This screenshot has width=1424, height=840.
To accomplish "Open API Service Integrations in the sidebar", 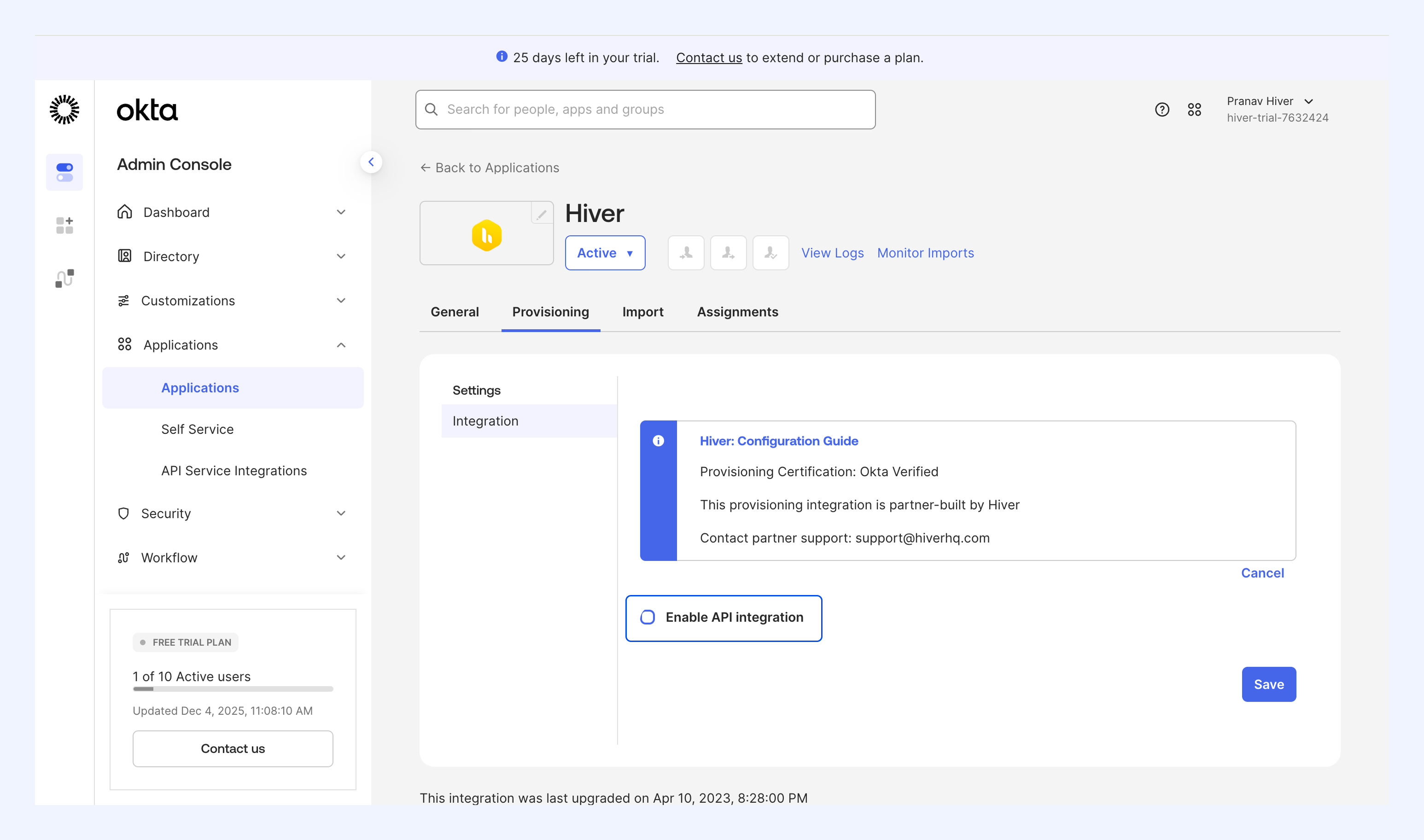I will (234, 470).
